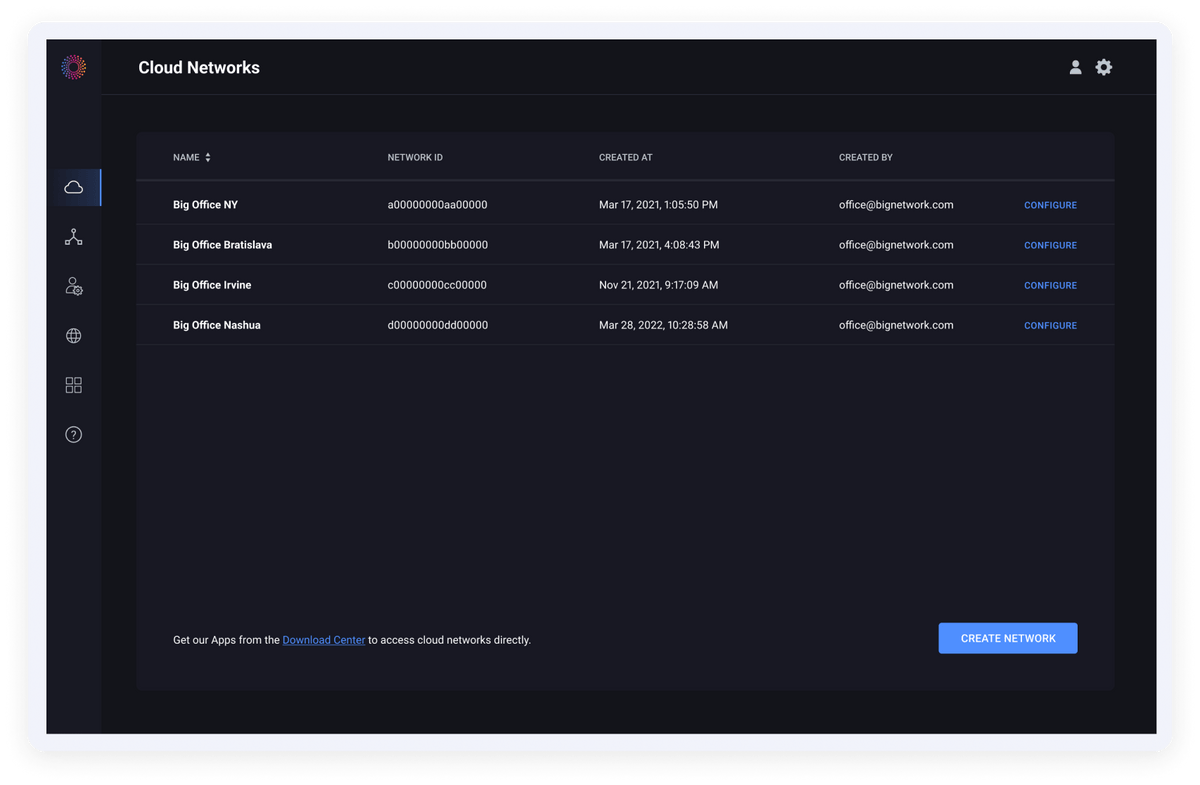1200x785 pixels.
Task: Open the user profile icon
Action: tap(1075, 67)
